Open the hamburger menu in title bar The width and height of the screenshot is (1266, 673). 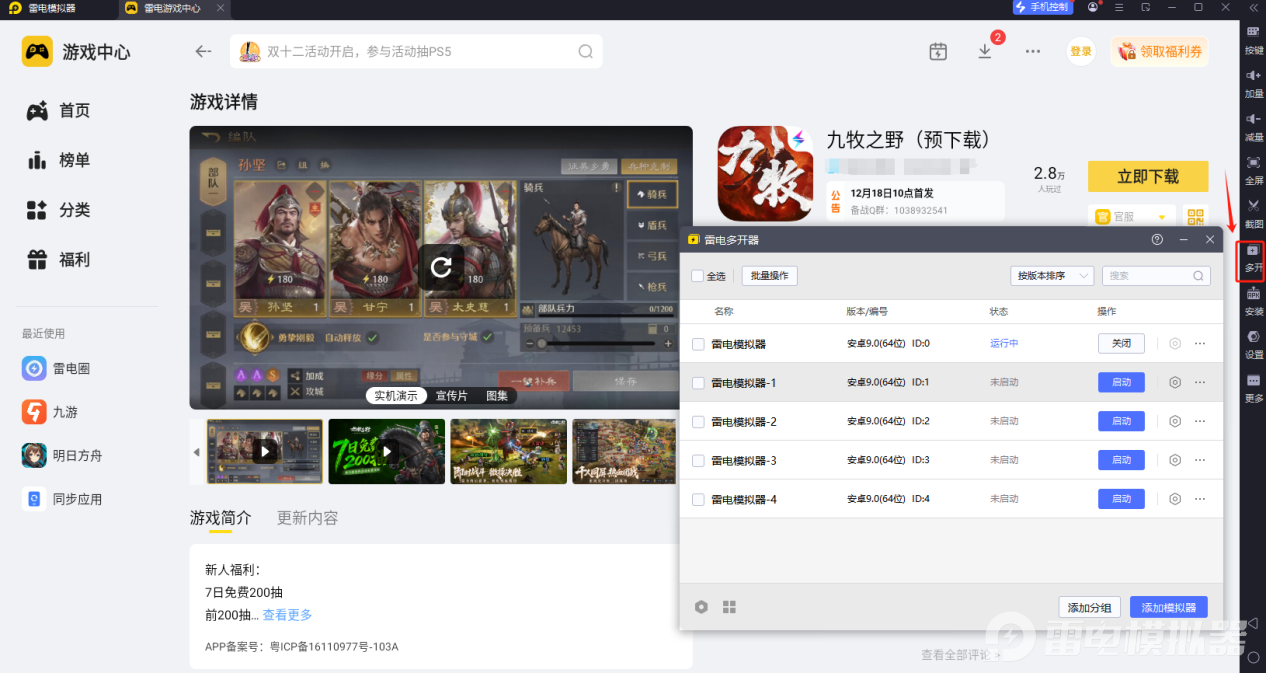pyautogui.click(x=1119, y=7)
